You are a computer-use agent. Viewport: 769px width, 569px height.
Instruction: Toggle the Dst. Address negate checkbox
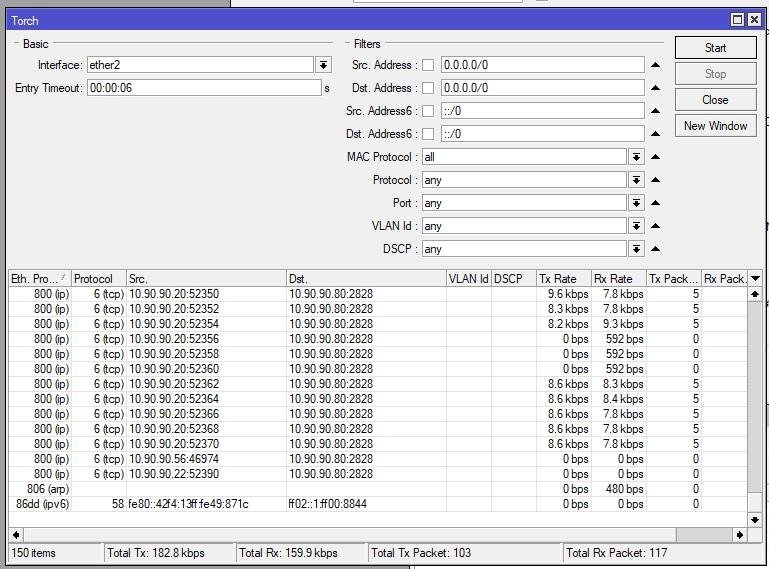click(x=428, y=88)
